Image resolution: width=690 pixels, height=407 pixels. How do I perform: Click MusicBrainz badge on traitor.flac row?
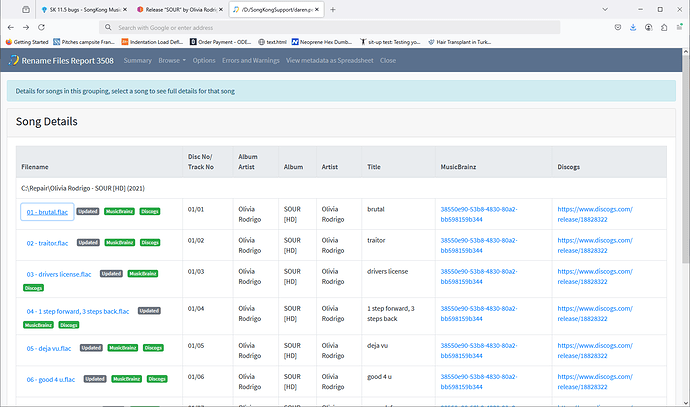point(120,242)
